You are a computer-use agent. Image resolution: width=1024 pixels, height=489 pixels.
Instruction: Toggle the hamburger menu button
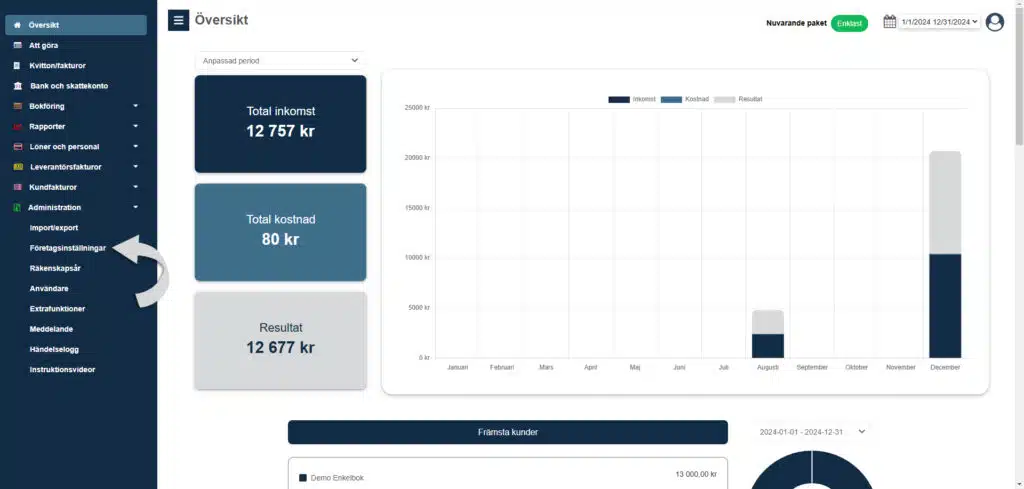coord(178,20)
